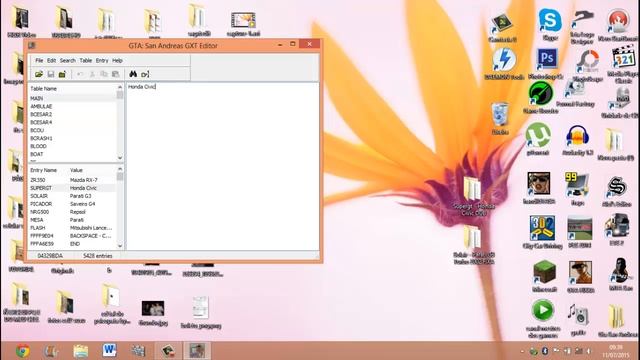Open the Table menu

point(85,60)
